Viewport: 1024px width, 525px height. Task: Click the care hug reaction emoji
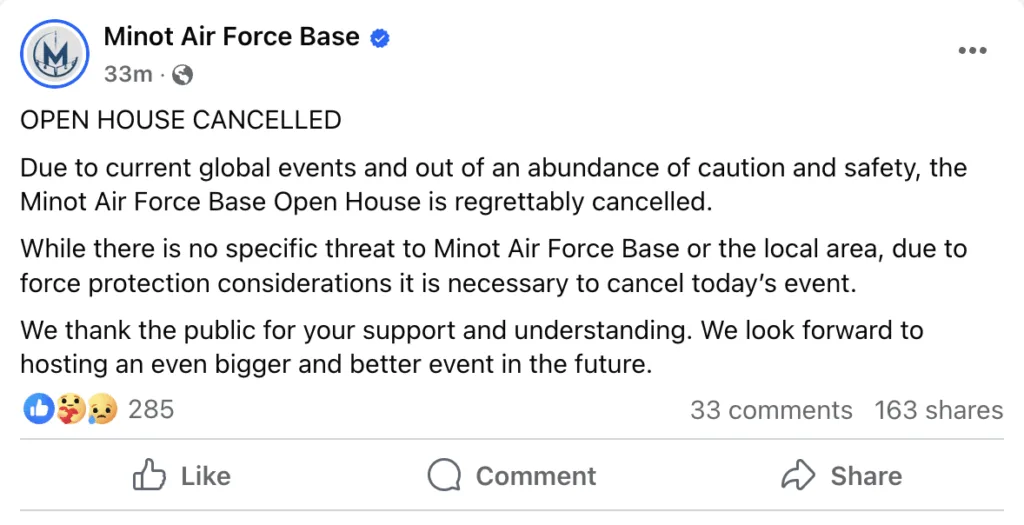click(x=71, y=409)
